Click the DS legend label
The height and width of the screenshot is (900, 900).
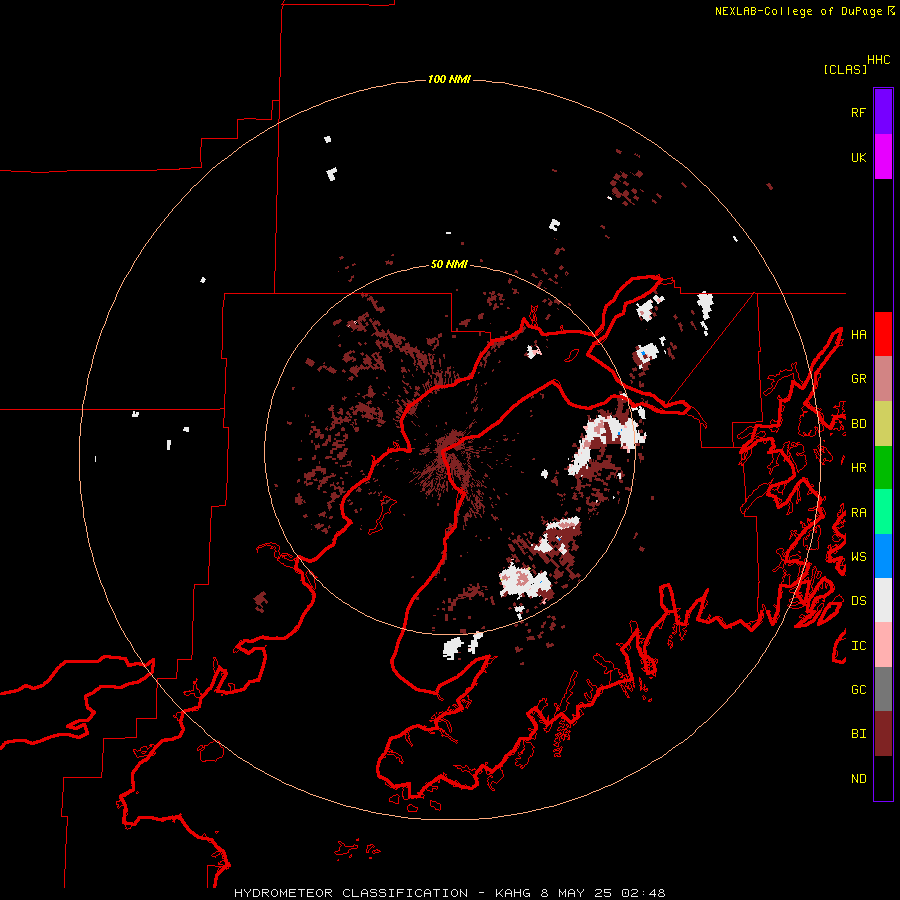coord(858,601)
